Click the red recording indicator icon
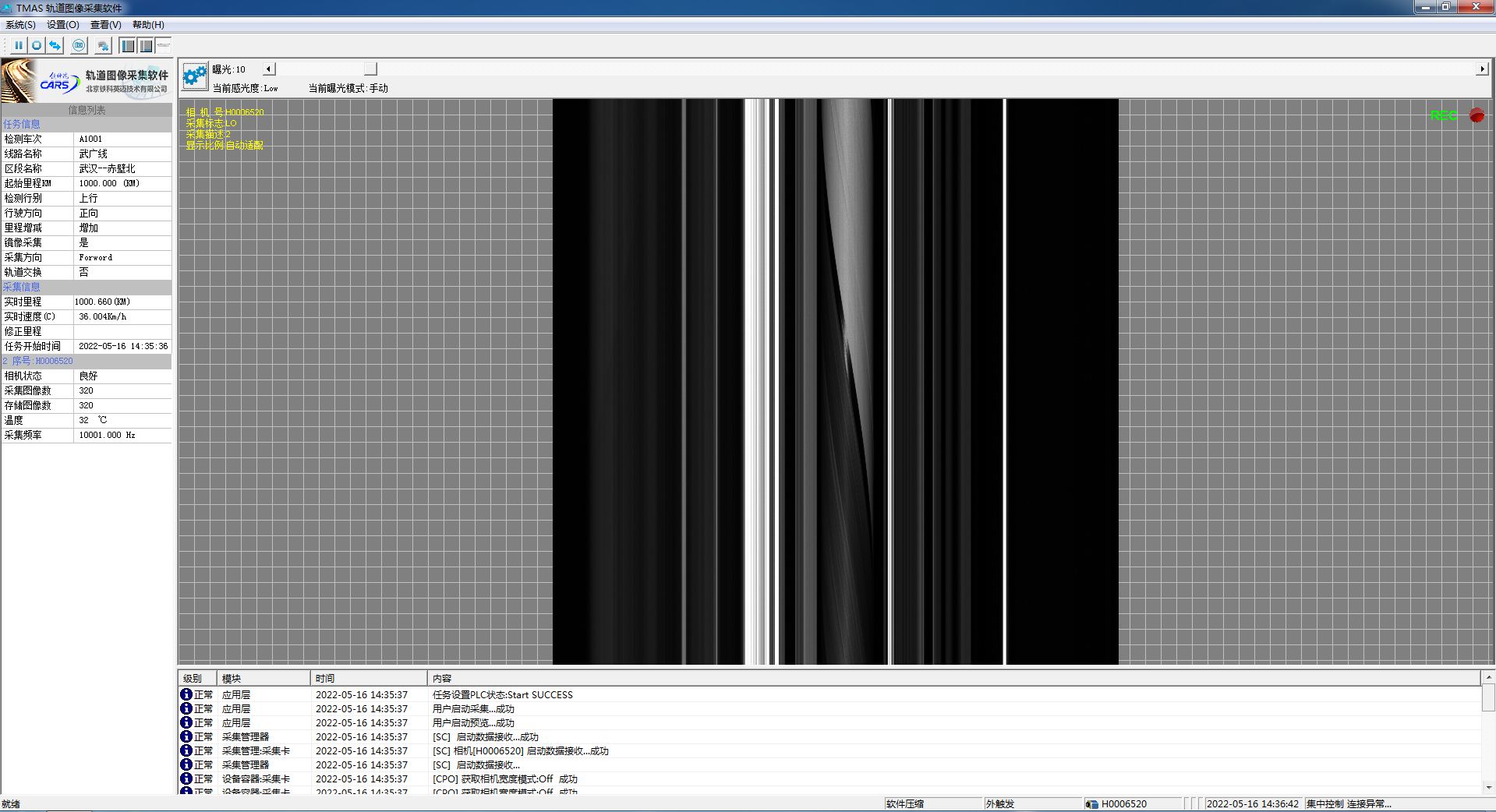 pyautogui.click(x=1477, y=115)
